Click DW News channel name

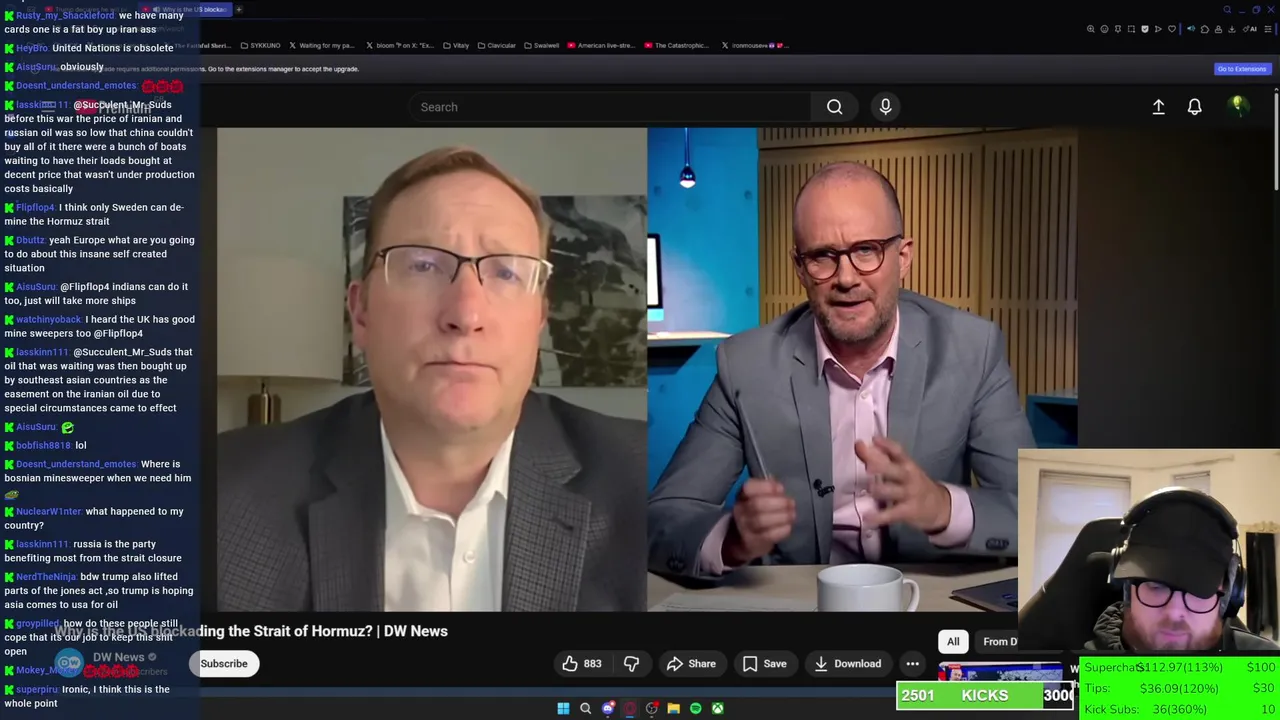click(x=119, y=657)
